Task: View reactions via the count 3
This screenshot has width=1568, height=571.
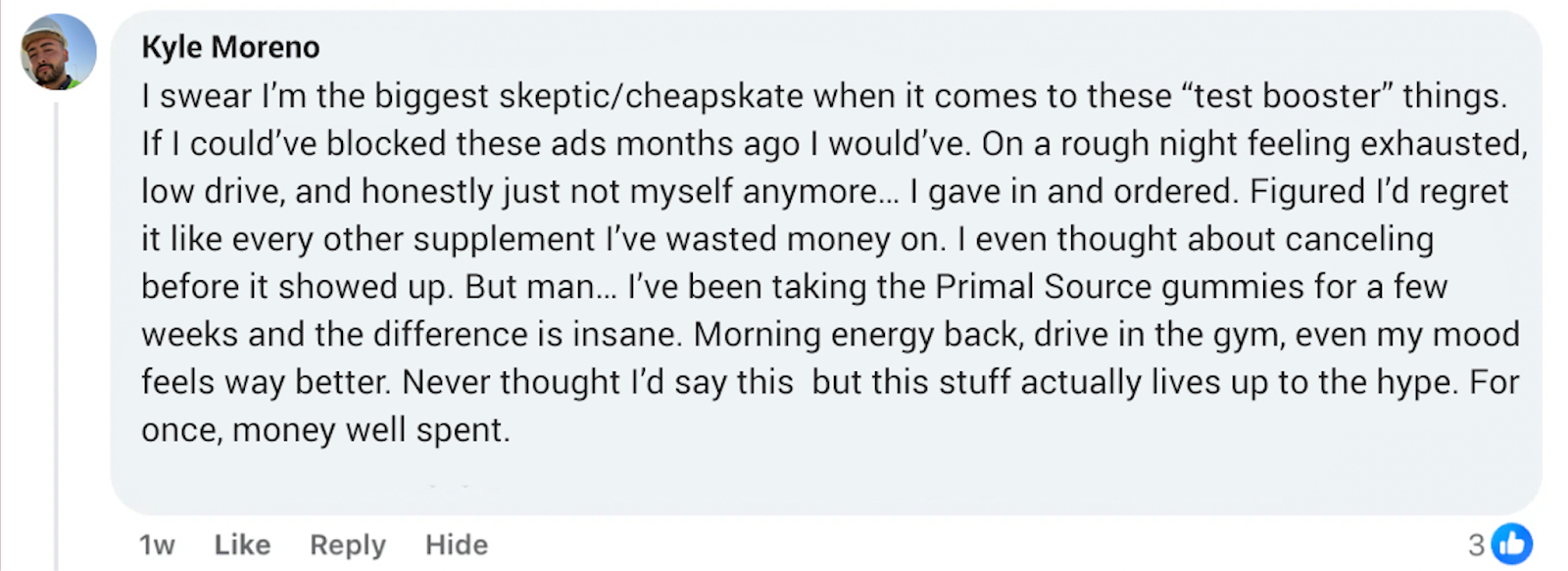Action: click(1476, 545)
